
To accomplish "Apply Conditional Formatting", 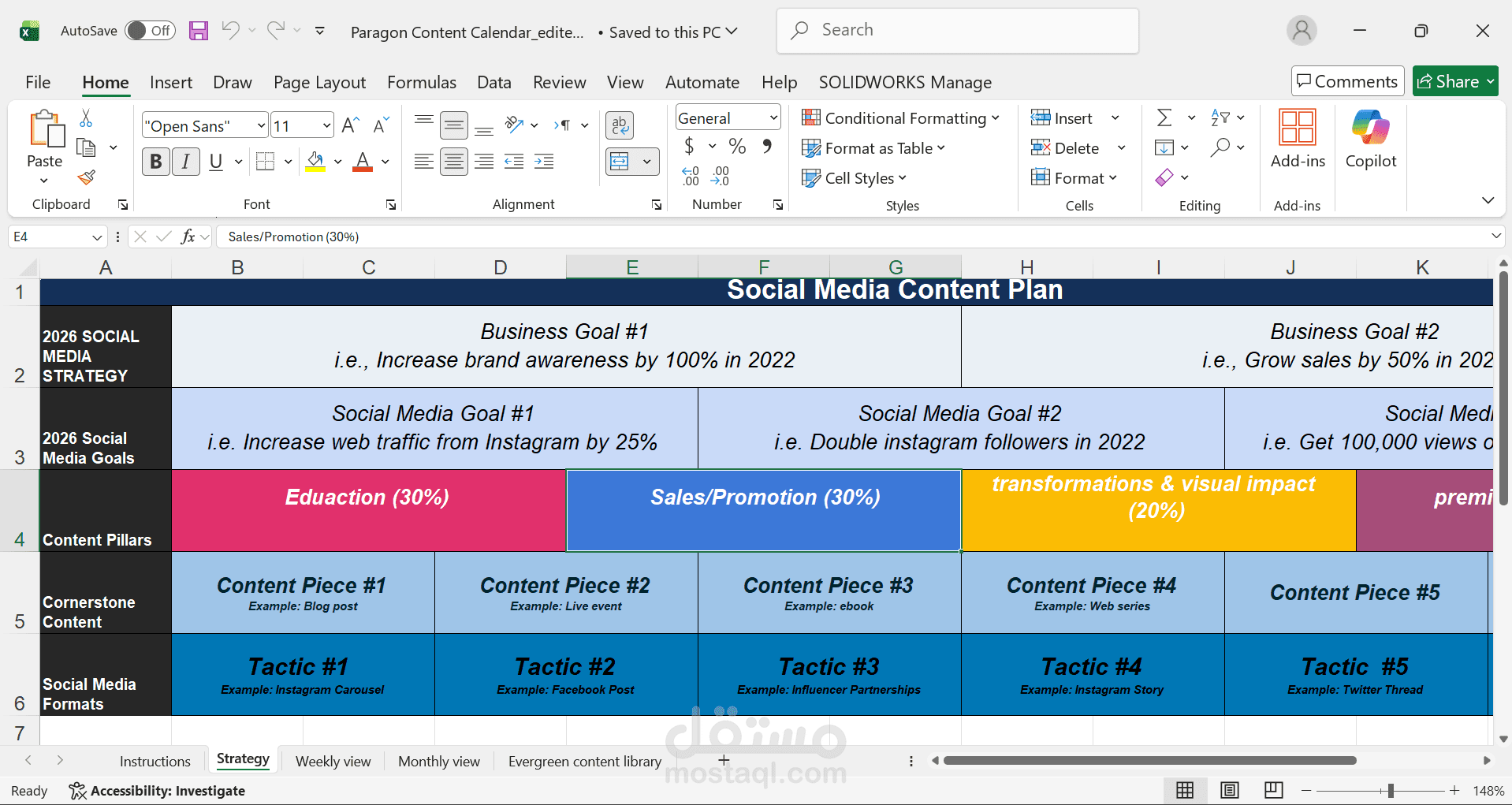I will coord(901,117).
